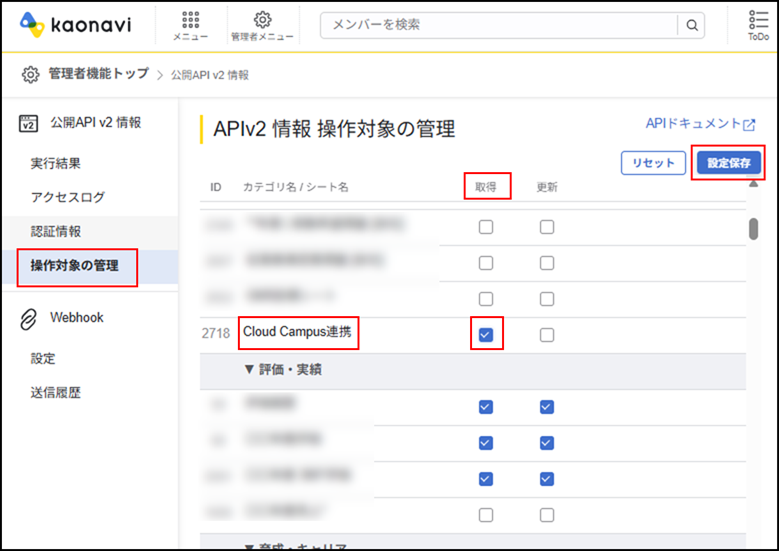Open the メニュー grid icon
The image size is (779, 551).
(x=190, y=20)
